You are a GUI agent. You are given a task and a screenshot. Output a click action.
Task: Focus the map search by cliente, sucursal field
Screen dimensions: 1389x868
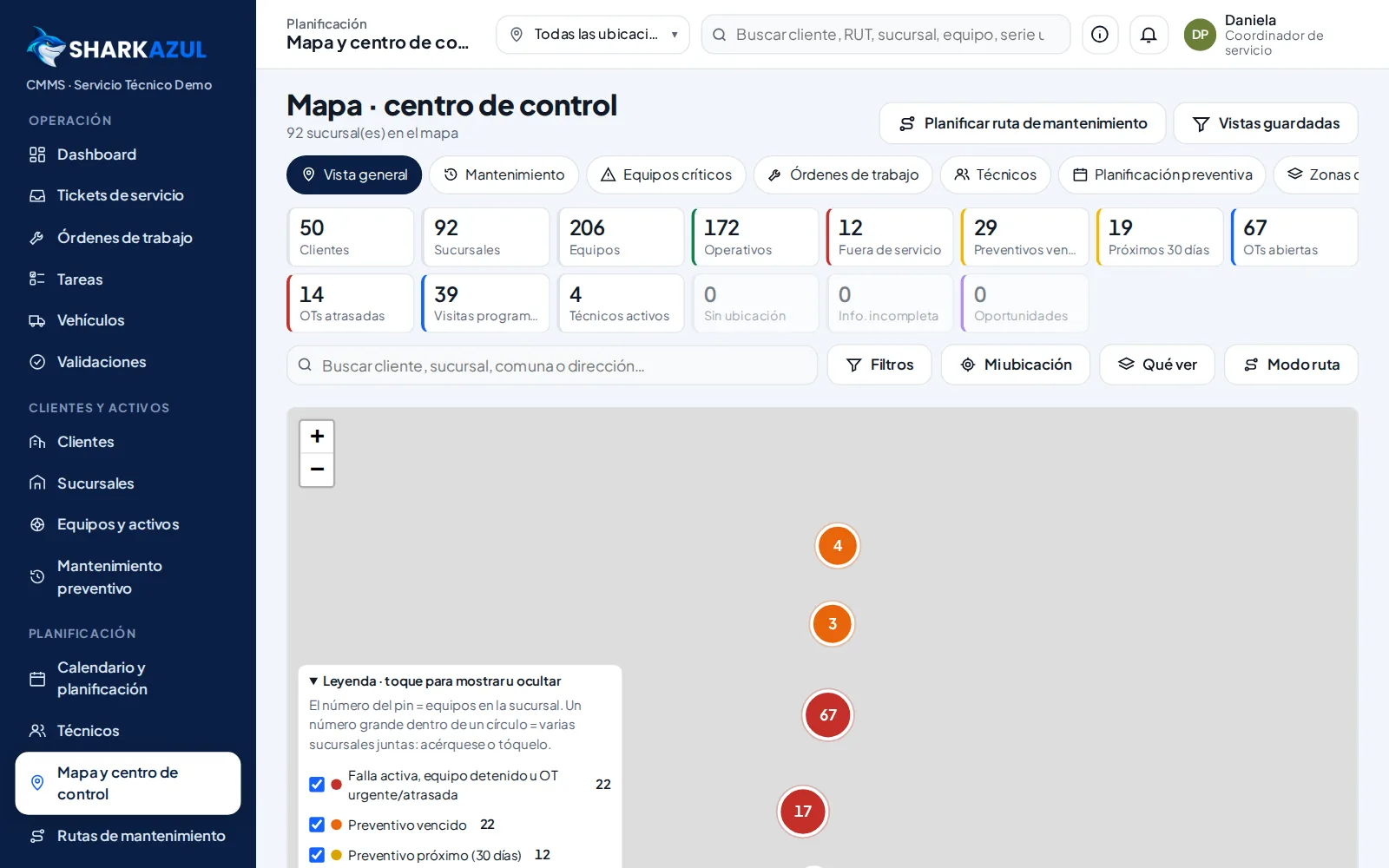(x=552, y=365)
